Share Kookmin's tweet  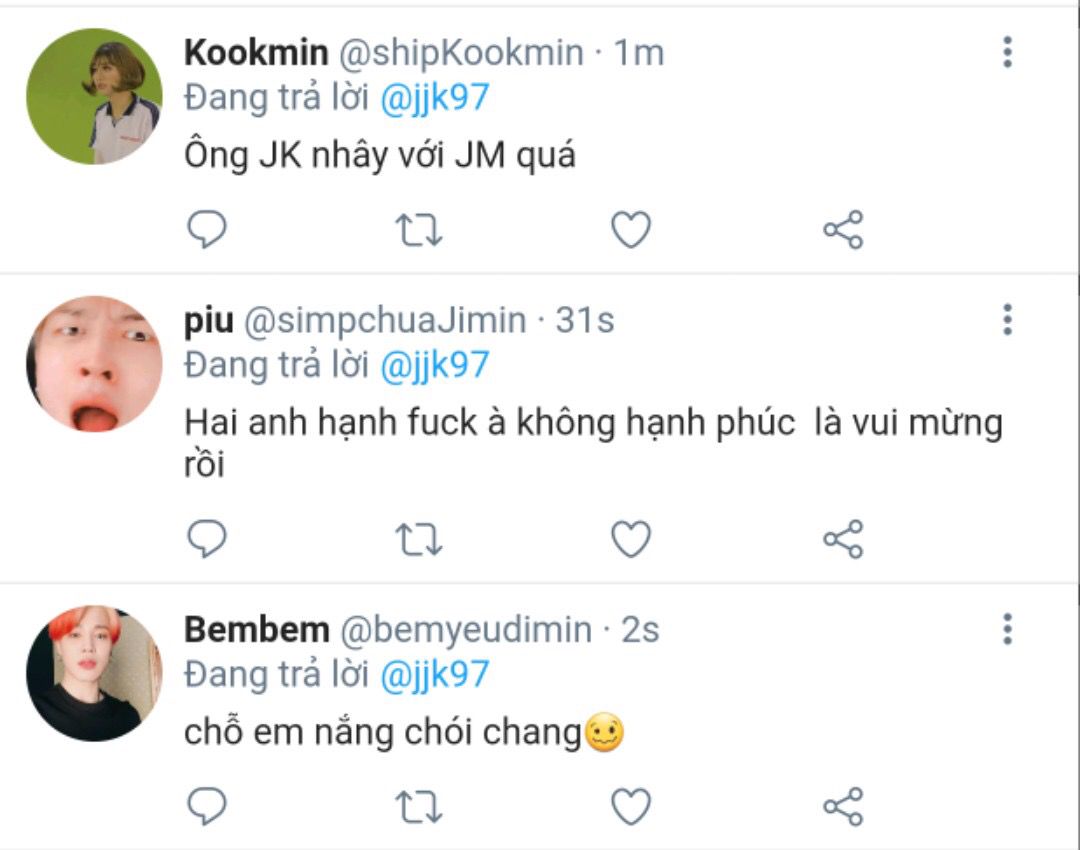coord(843,230)
